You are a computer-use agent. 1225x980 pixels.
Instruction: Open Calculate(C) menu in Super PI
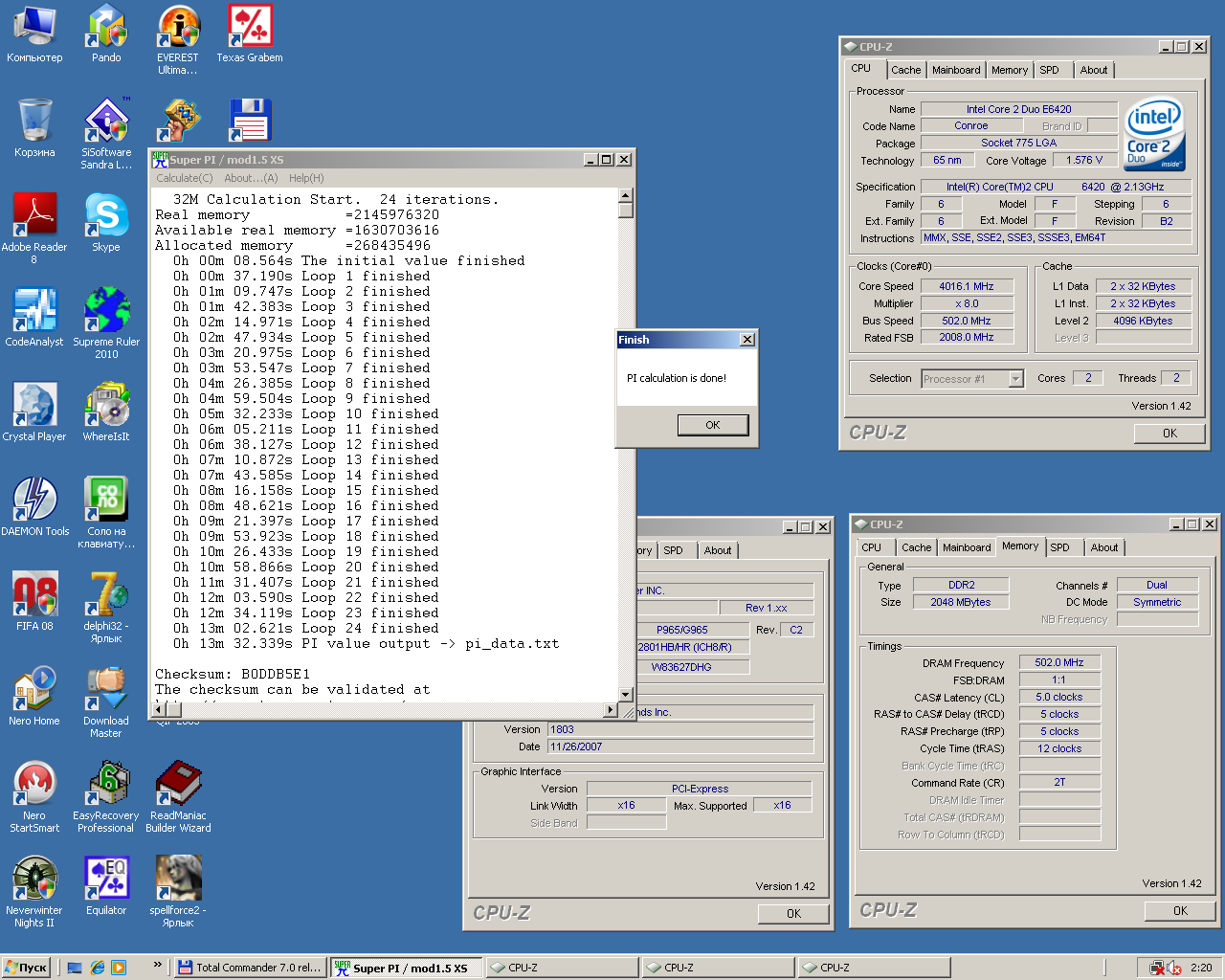coord(185,178)
